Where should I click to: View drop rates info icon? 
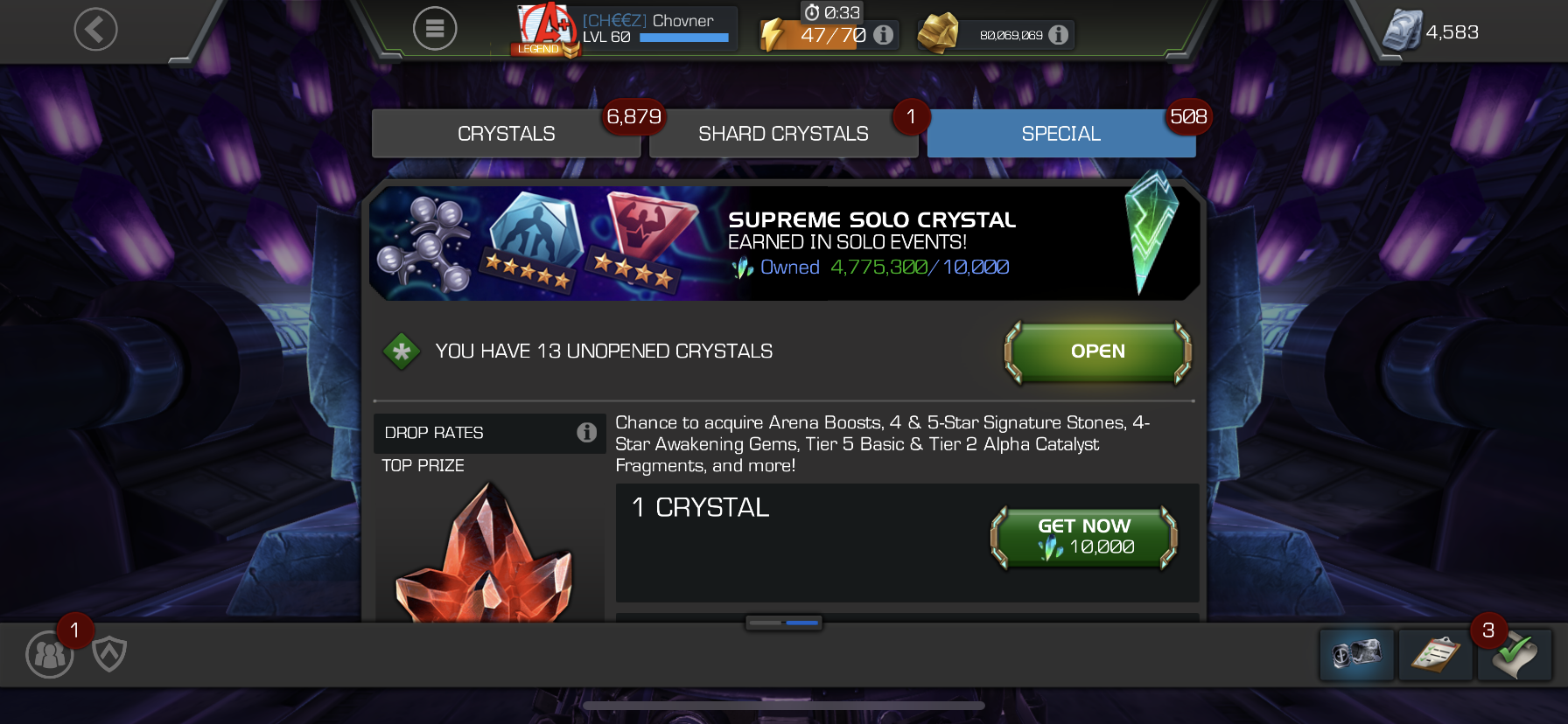586,433
